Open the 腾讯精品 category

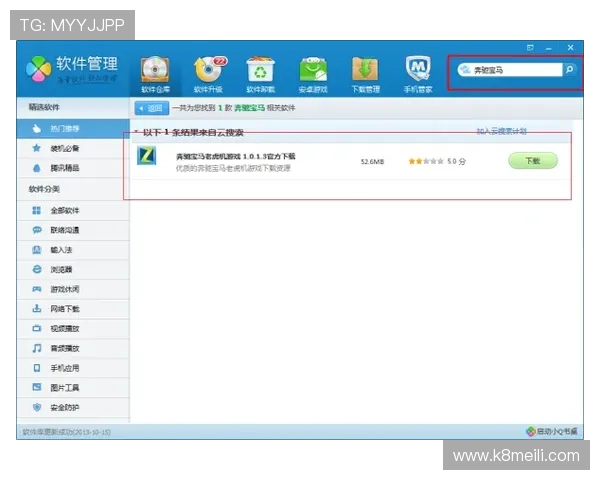pyautogui.click(x=65, y=168)
